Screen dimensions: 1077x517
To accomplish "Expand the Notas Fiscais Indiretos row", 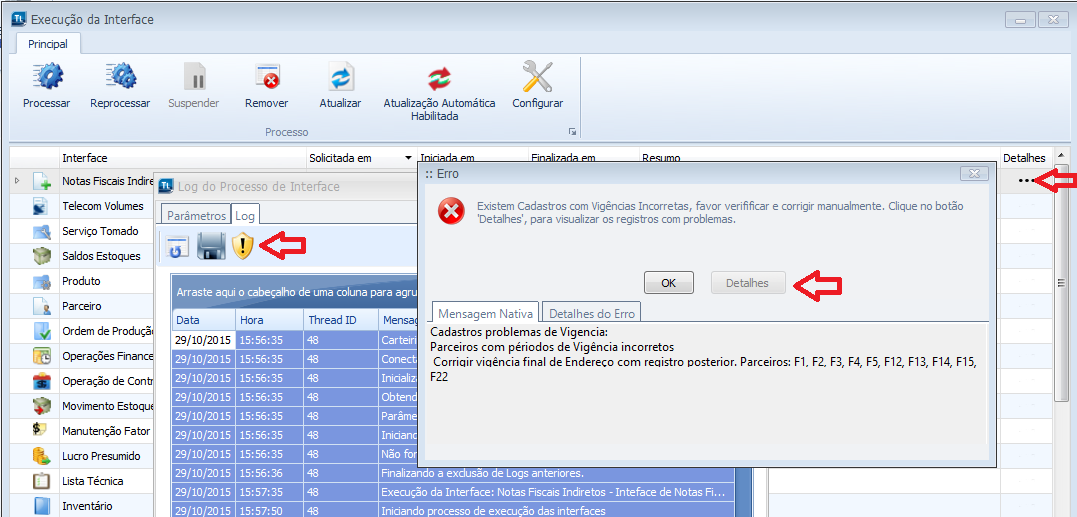I will click(x=18, y=181).
